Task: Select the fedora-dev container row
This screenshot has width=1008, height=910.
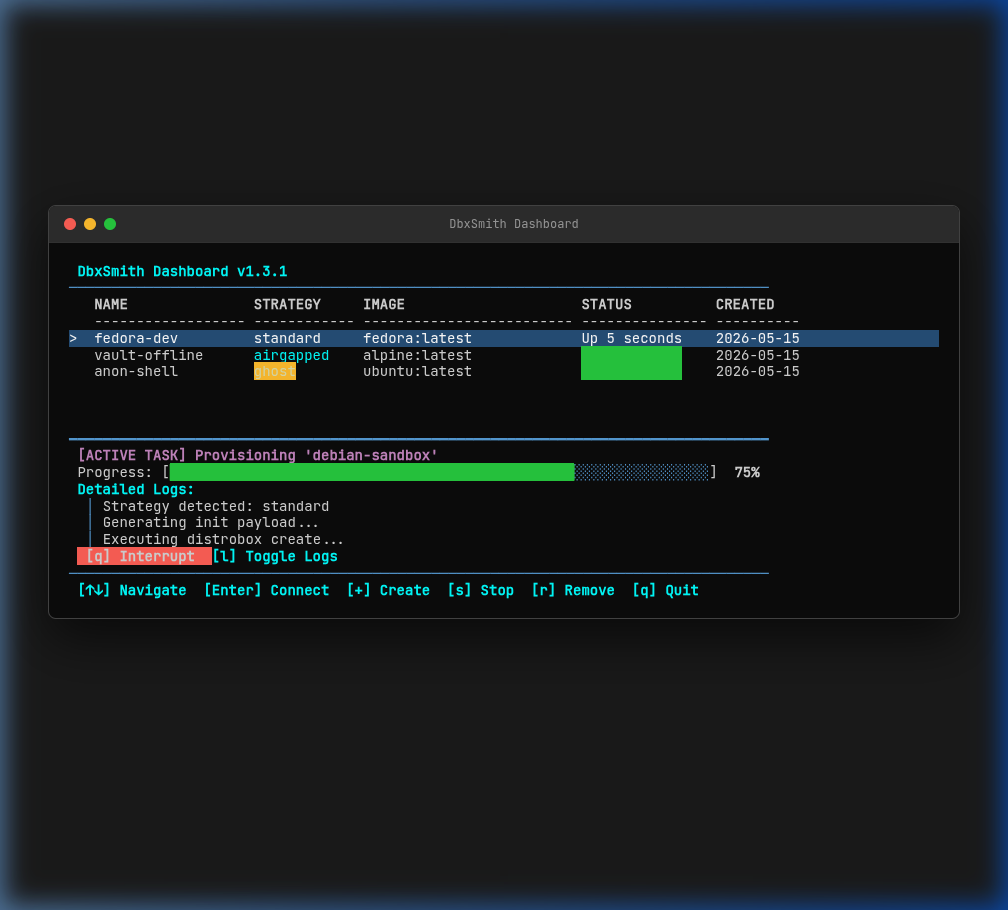Action: pos(503,338)
